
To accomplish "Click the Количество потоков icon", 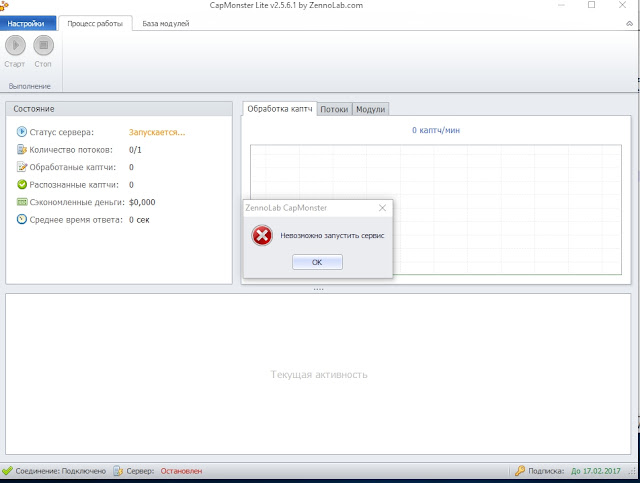I will click(22, 149).
